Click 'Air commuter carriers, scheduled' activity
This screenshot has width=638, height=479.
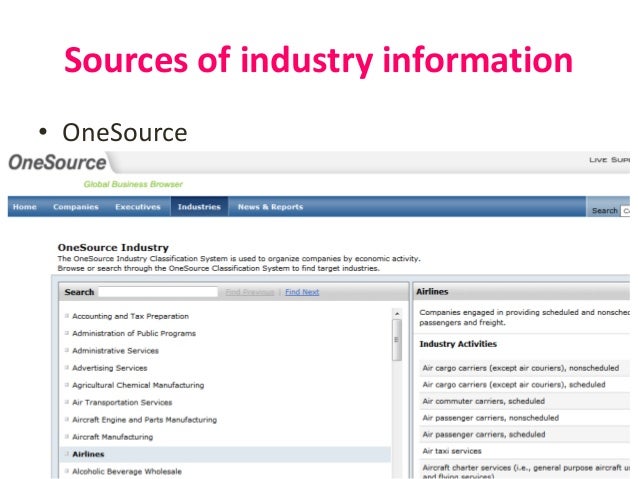483,401
